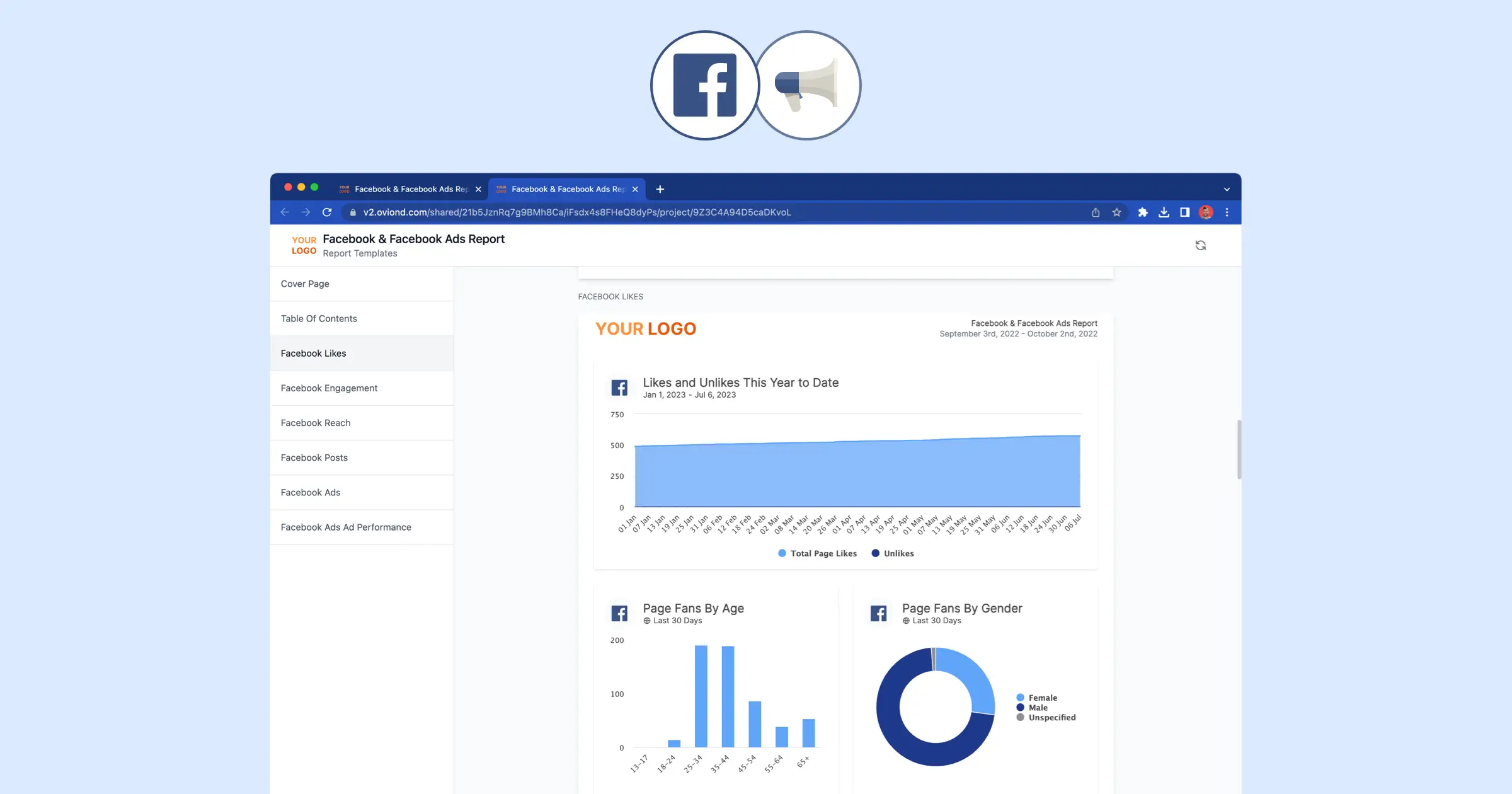The width and height of the screenshot is (1512, 794).
Task: Go back with the browser back arrow
Action: click(285, 212)
